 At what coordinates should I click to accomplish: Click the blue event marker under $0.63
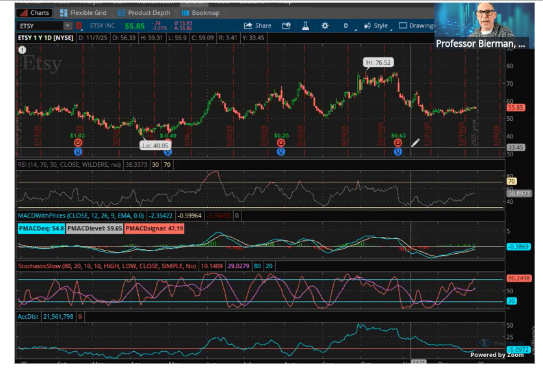(398, 151)
